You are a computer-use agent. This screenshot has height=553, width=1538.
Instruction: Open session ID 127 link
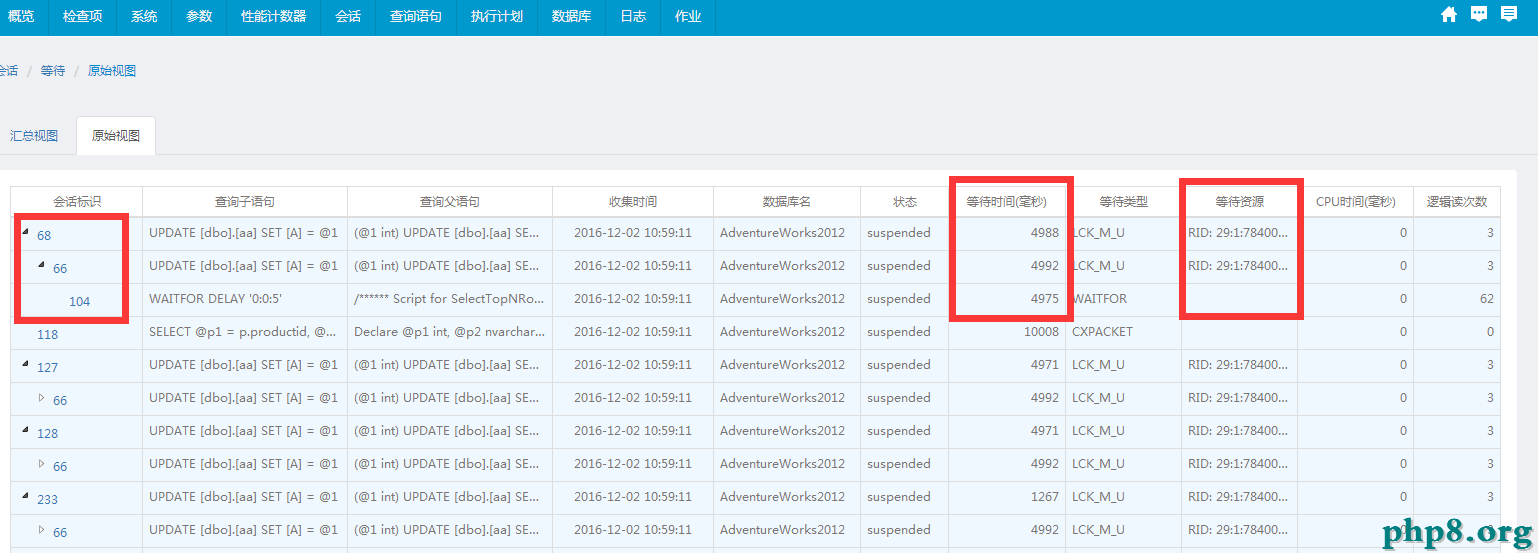48,368
